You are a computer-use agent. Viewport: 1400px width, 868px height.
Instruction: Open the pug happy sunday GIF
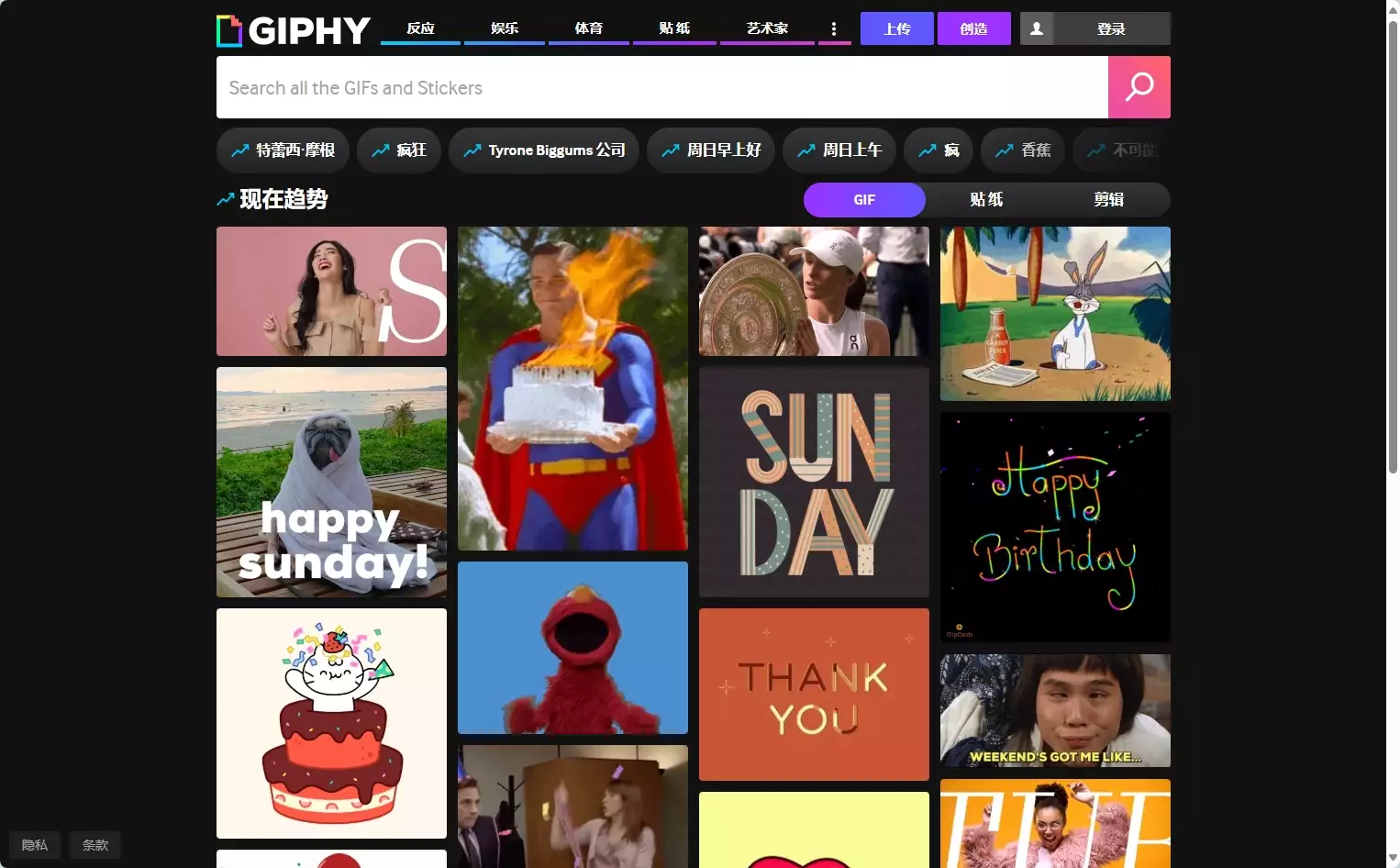click(331, 483)
